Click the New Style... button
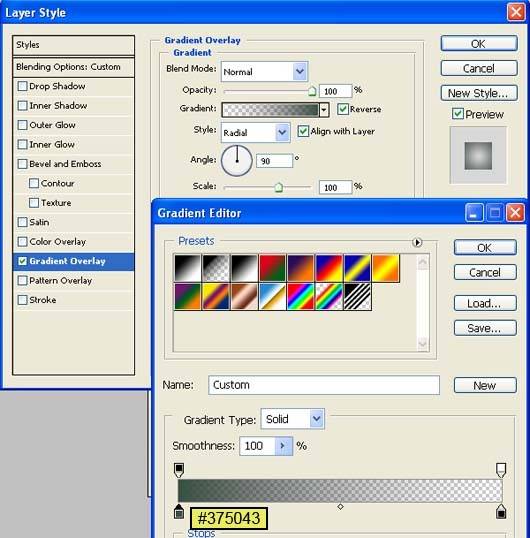The image size is (530, 538). (479, 93)
